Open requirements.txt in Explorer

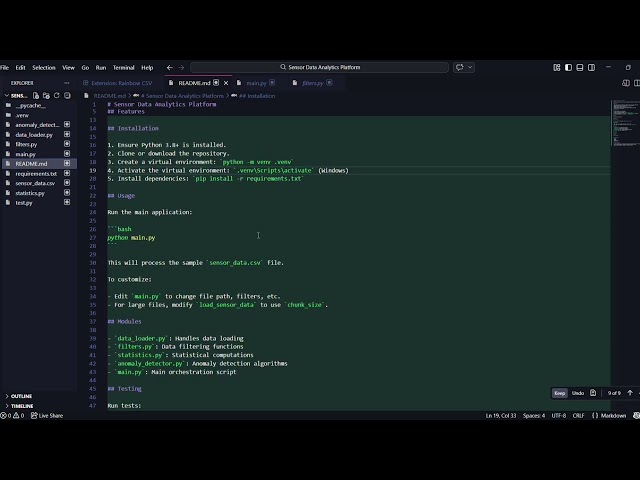36,173
